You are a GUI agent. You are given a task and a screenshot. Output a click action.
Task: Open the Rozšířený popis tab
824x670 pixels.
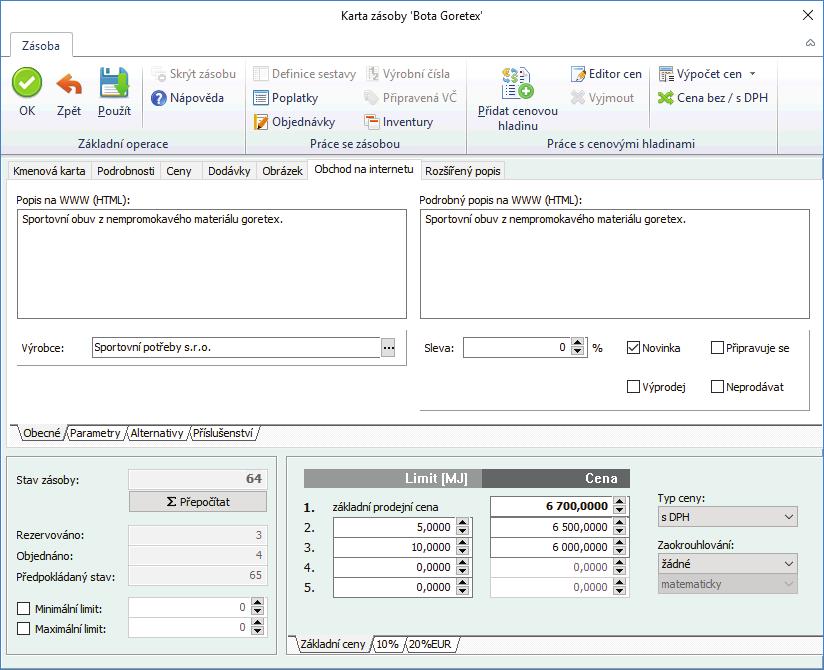[462, 171]
